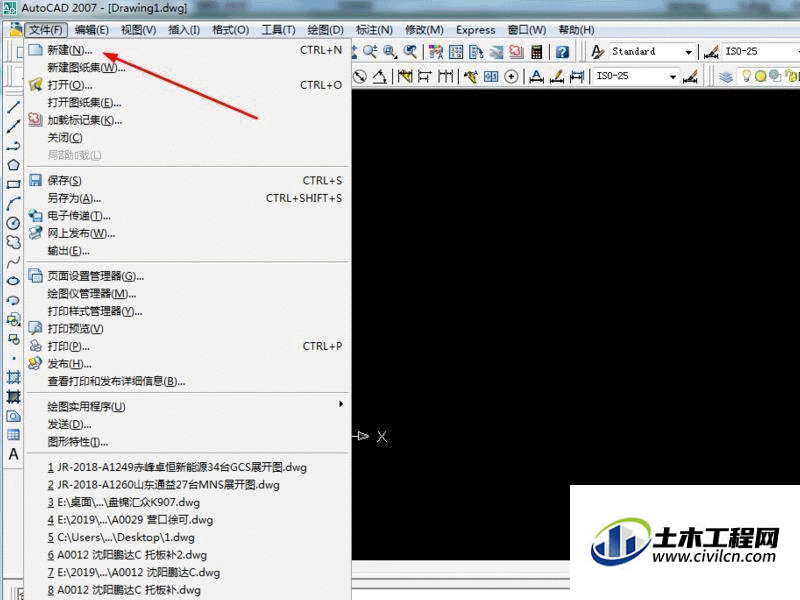The image size is (800, 600).
Task: Select the Circle tool
Action: tap(13, 223)
